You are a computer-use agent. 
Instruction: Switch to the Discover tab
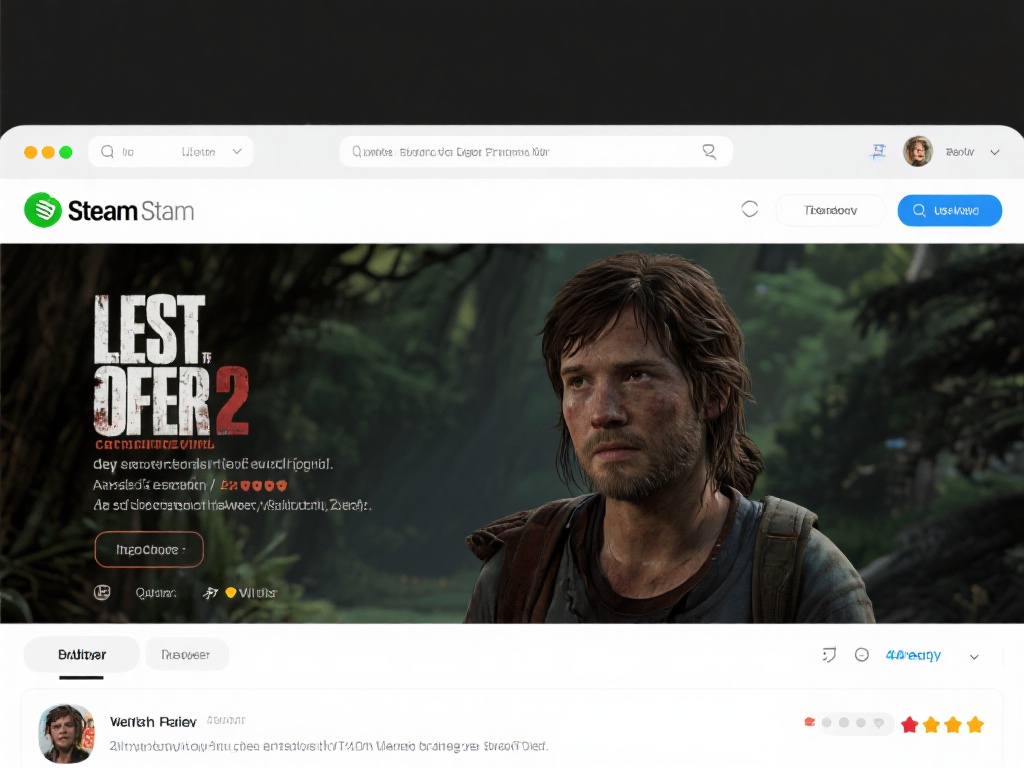187,654
